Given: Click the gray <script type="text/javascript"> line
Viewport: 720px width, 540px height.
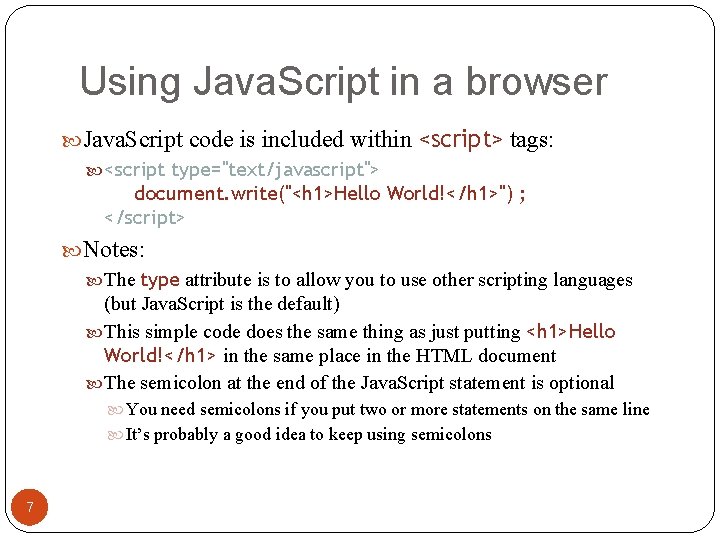Looking at the screenshot, I should (241, 170).
